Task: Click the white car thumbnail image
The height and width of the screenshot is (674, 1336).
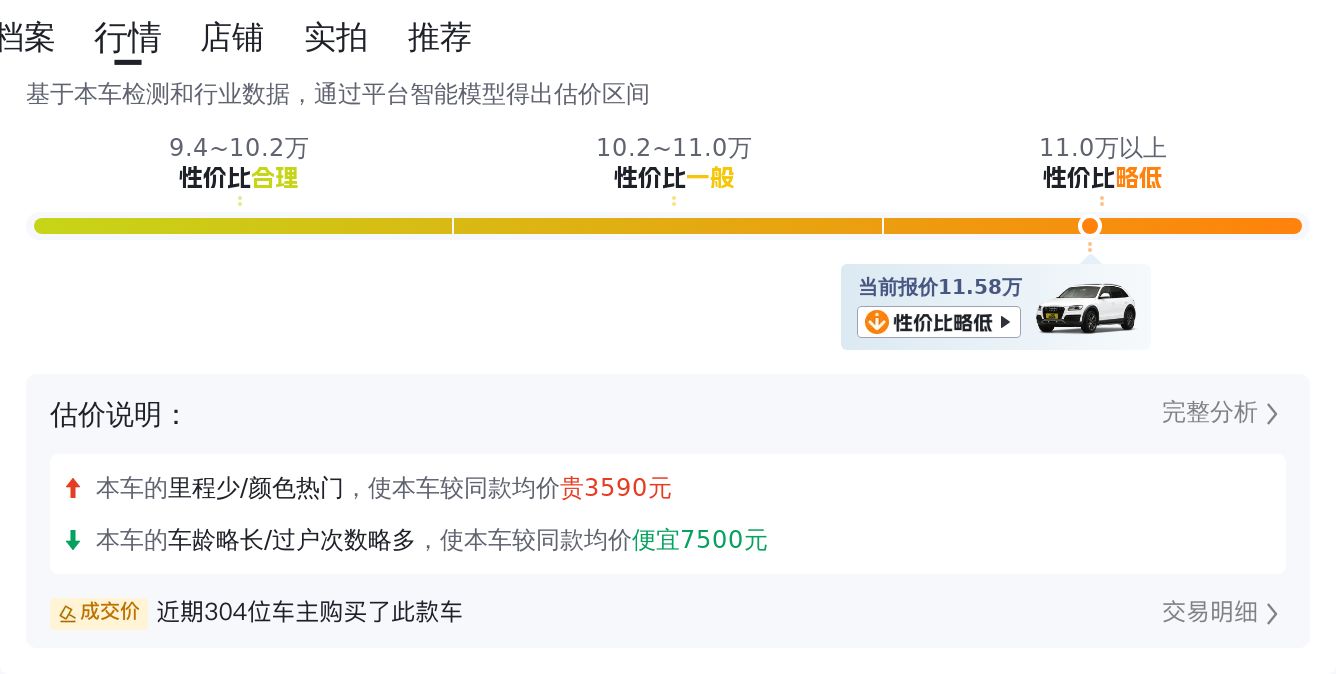Action: (x=1085, y=308)
